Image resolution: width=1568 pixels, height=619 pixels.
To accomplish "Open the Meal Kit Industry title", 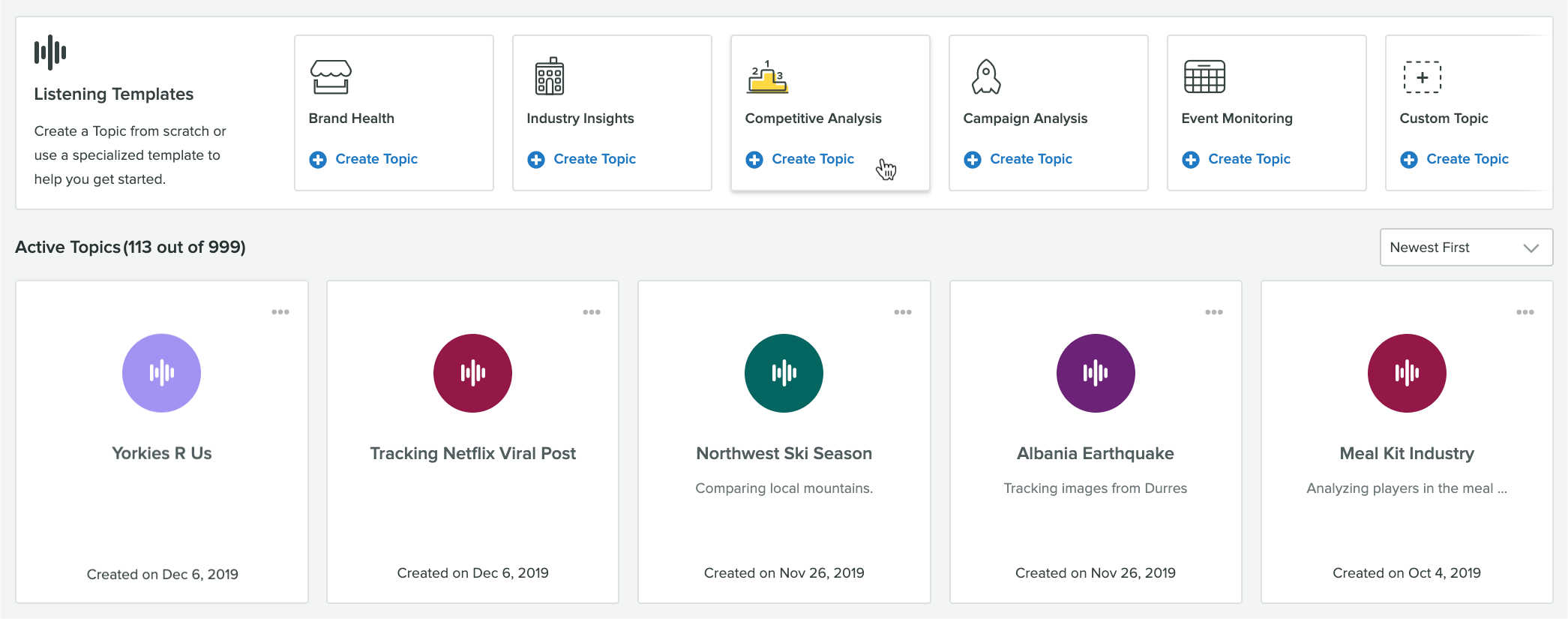I will 1407,453.
